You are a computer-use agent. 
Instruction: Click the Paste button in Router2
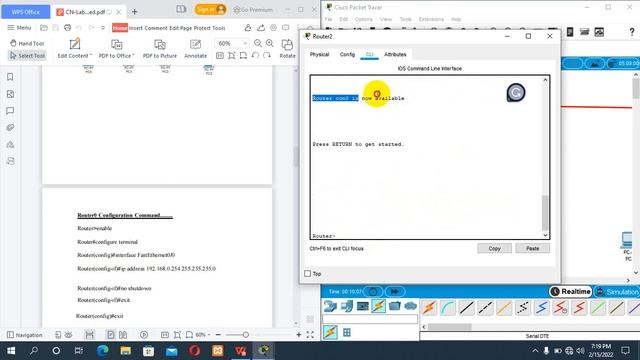coord(532,248)
